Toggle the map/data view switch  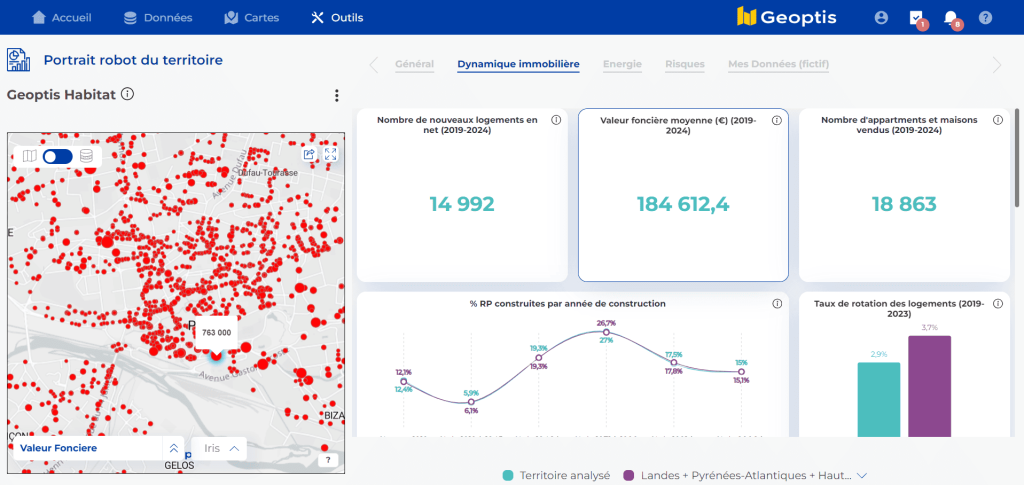pyautogui.click(x=58, y=156)
